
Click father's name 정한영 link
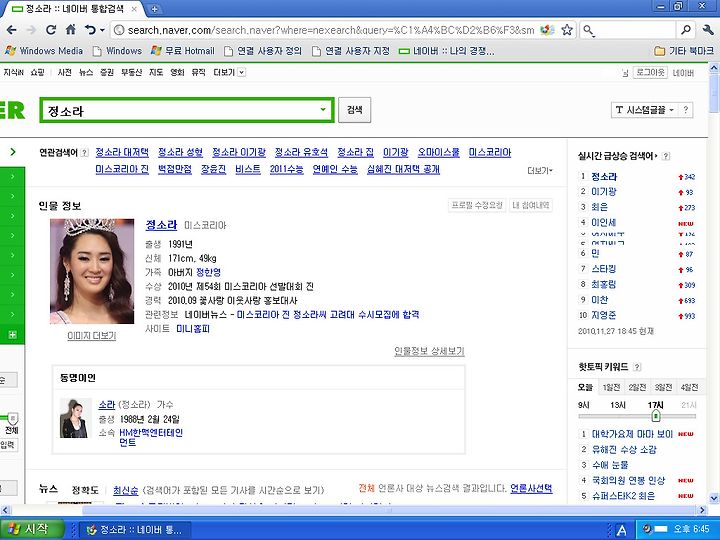click(208, 272)
